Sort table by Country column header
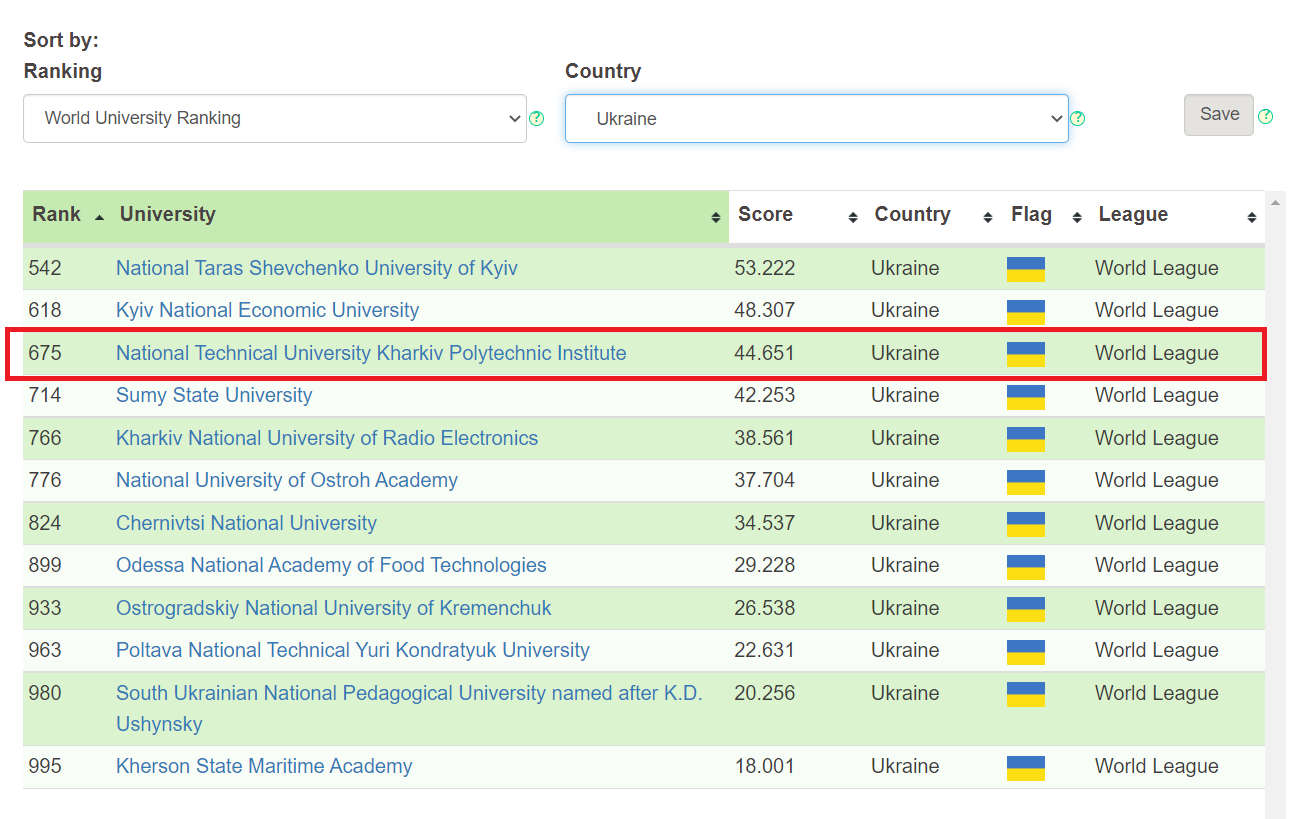 point(934,215)
